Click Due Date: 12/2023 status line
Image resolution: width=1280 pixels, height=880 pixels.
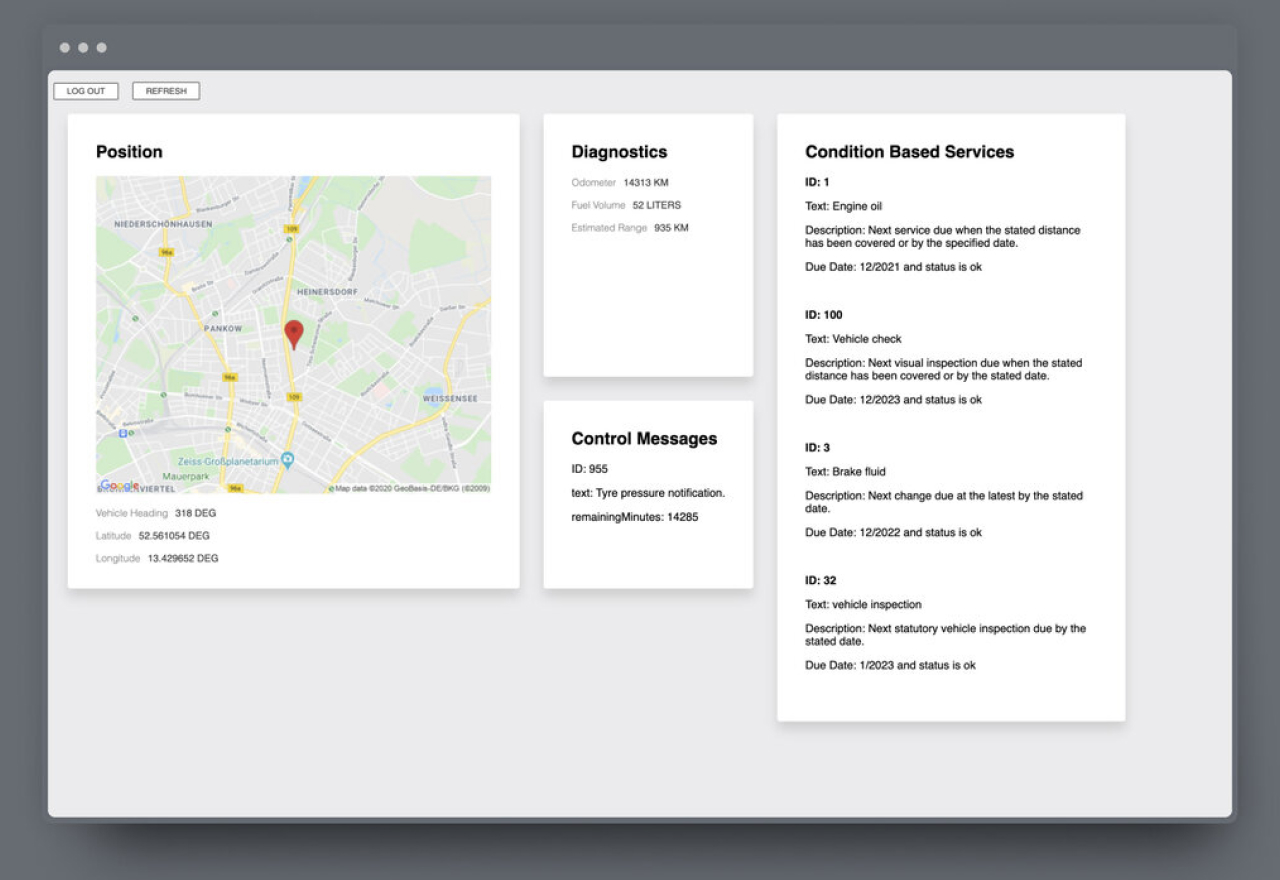coord(894,400)
